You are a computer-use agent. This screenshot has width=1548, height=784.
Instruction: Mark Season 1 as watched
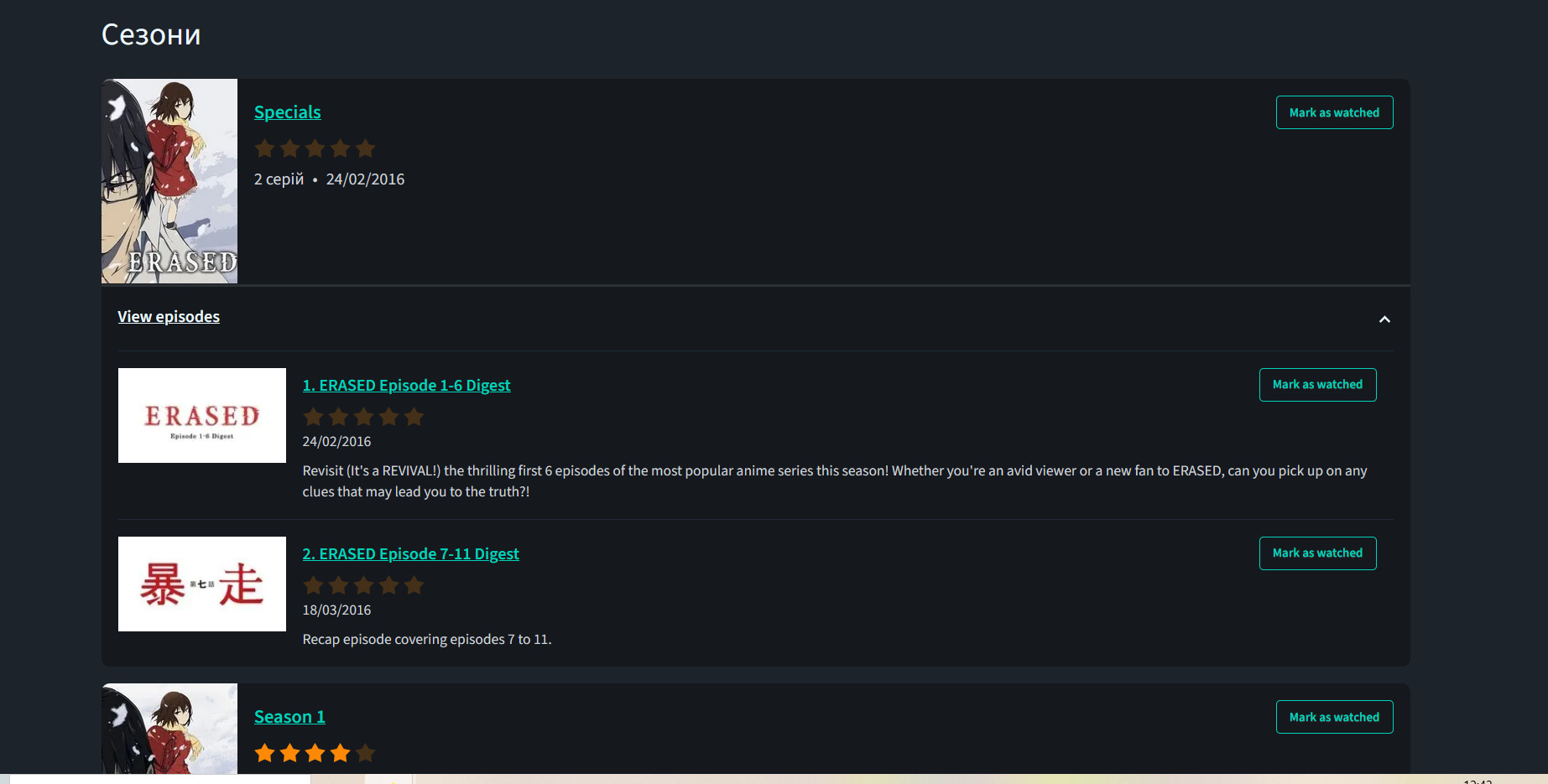tap(1334, 717)
